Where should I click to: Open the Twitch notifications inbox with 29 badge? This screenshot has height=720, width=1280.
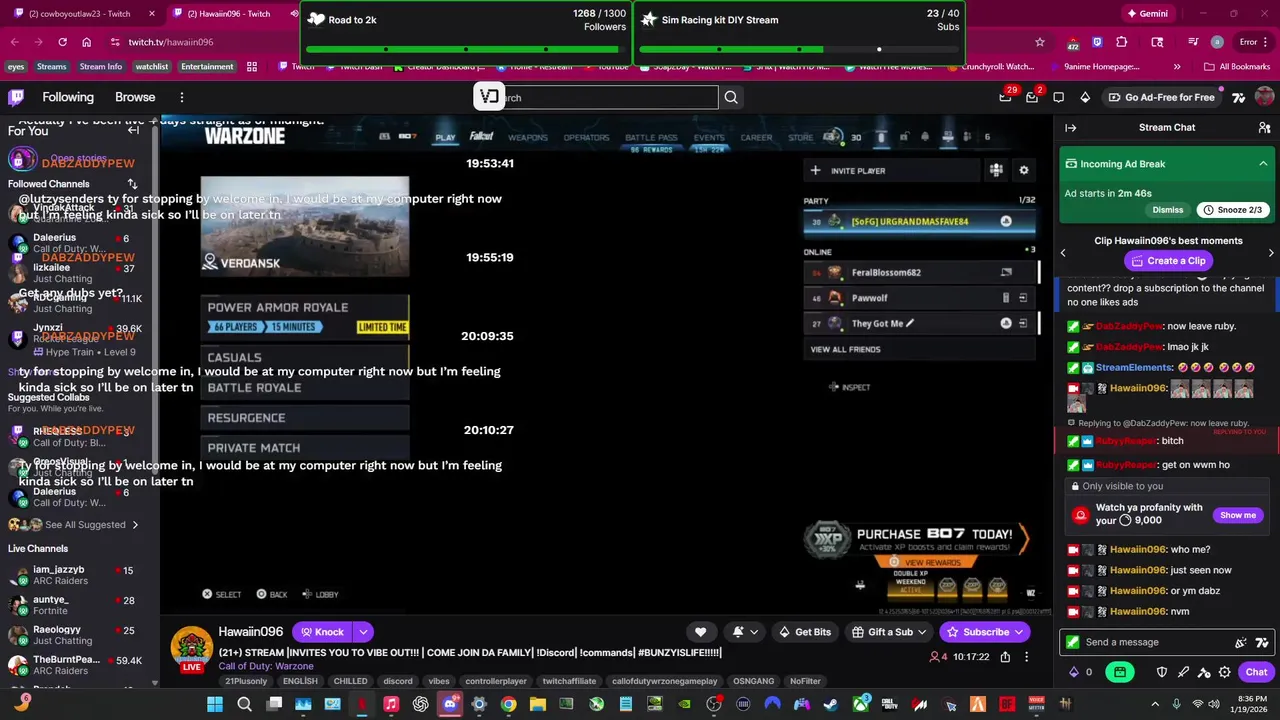point(1006,97)
